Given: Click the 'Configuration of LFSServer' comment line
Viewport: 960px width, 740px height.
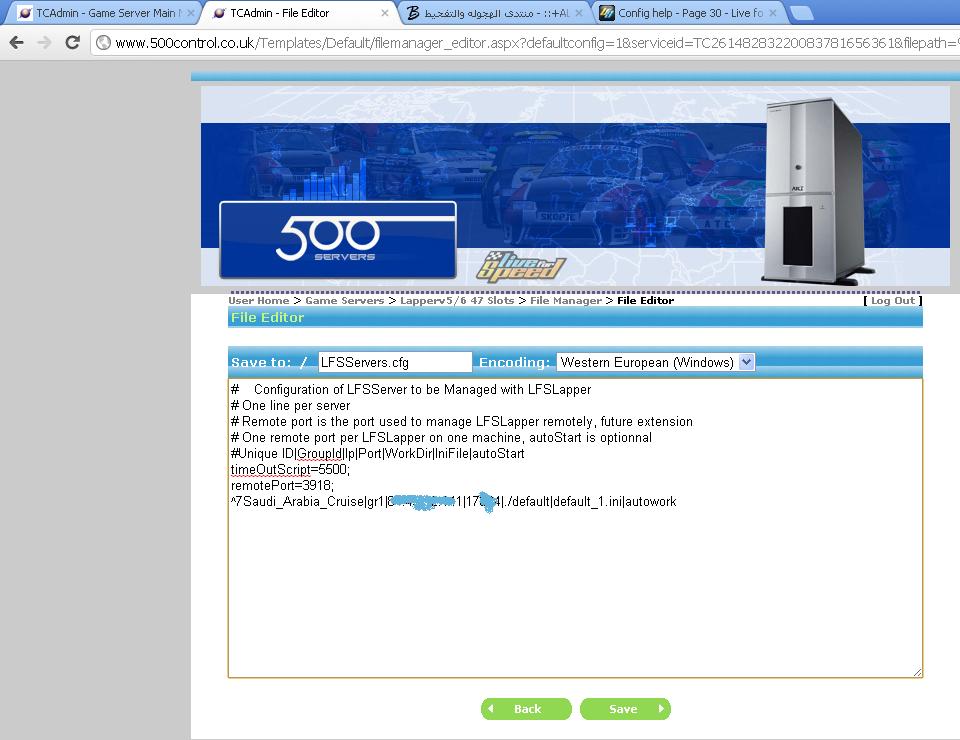Looking at the screenshot, I should [411, 389].
